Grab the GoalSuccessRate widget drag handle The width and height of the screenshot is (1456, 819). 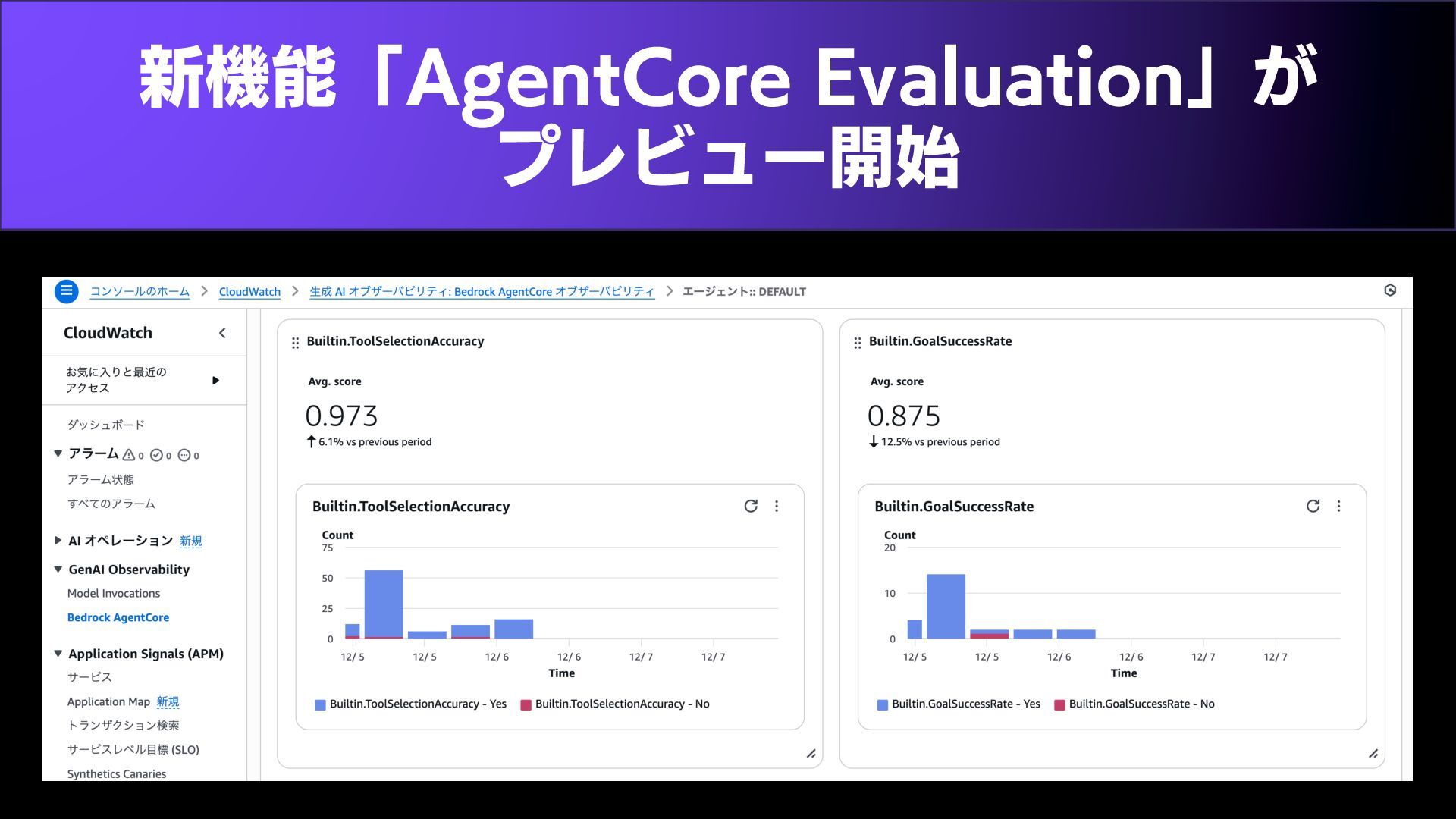tap(858, 343)
